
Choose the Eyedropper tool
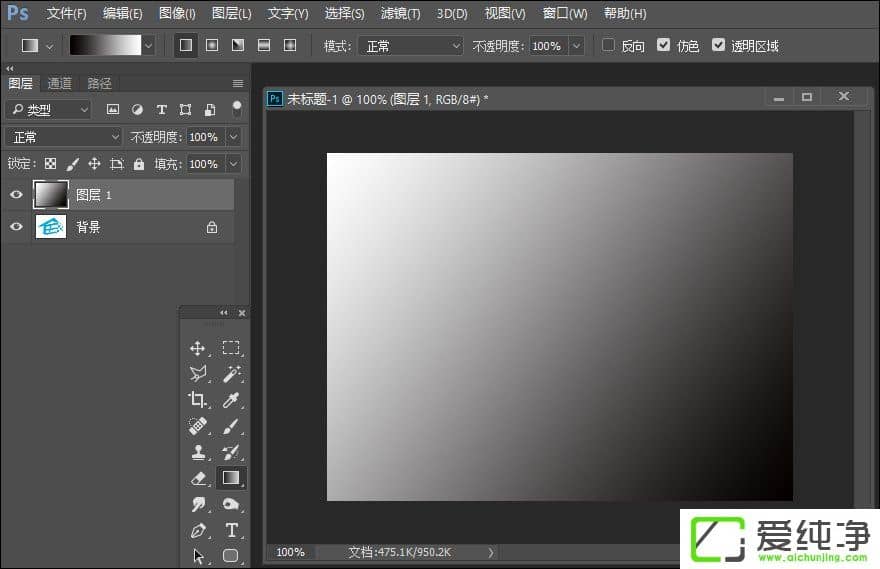click(231, 400)
